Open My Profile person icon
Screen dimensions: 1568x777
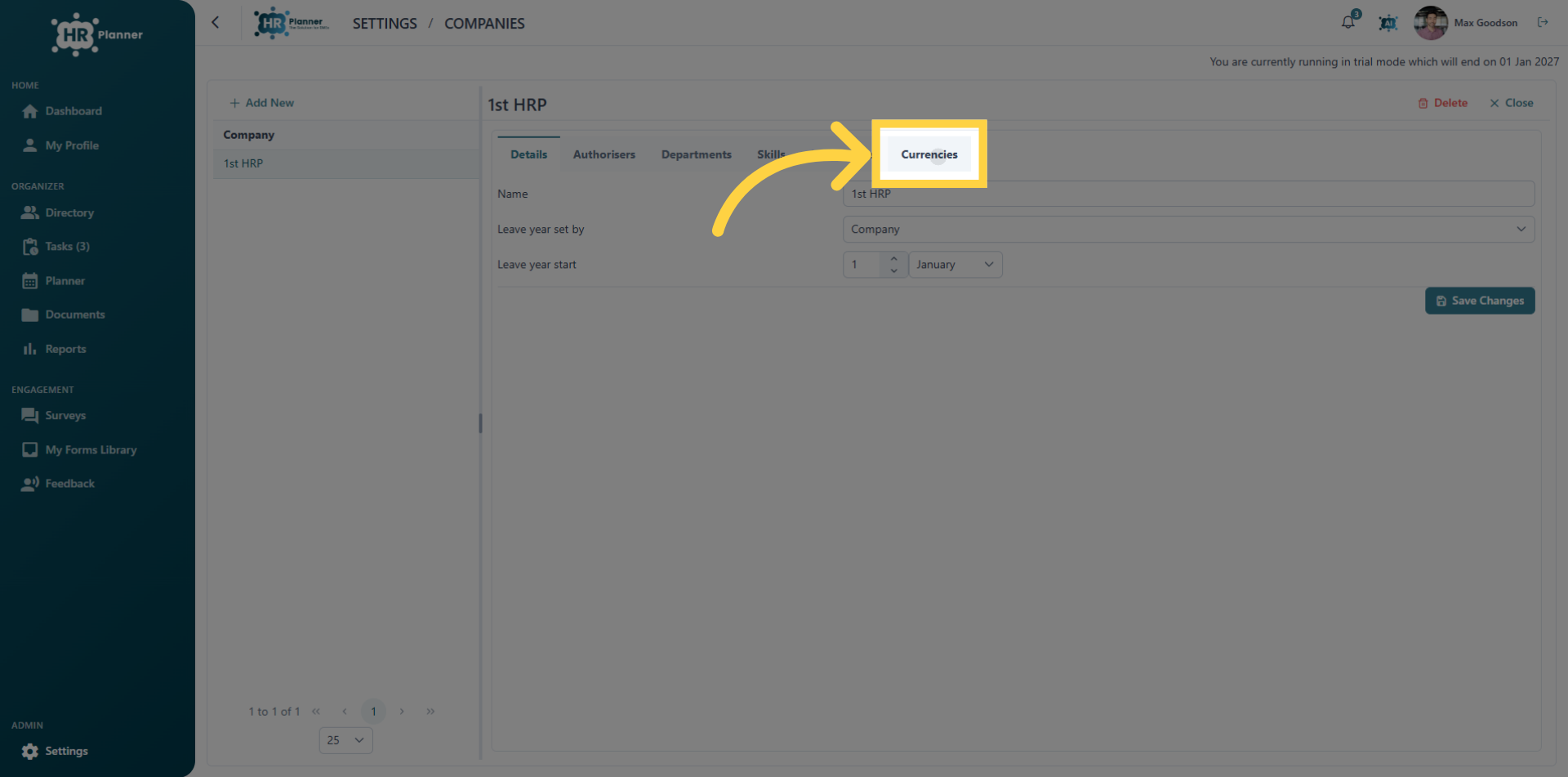(30, 145)
